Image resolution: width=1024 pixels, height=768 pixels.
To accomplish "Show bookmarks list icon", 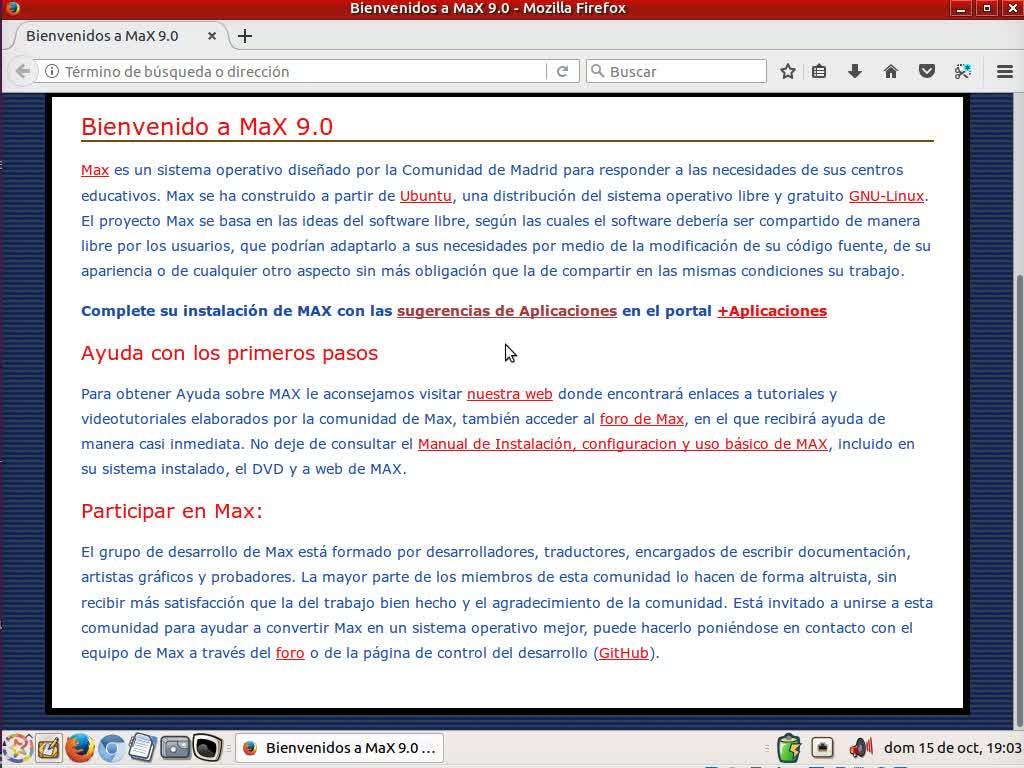I will (x=819, y=71).
